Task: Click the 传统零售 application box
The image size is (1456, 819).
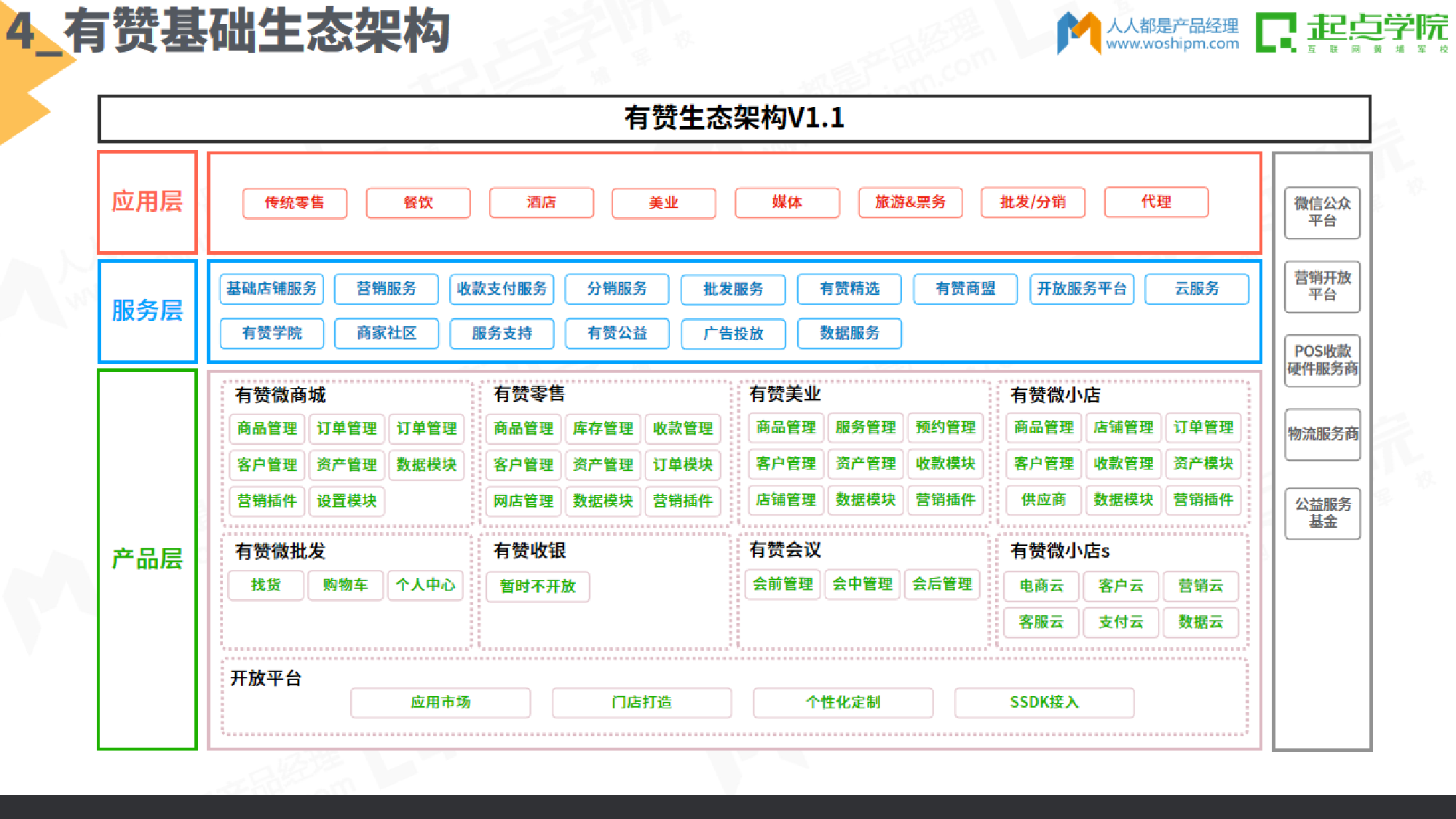Action: [294, 202]
